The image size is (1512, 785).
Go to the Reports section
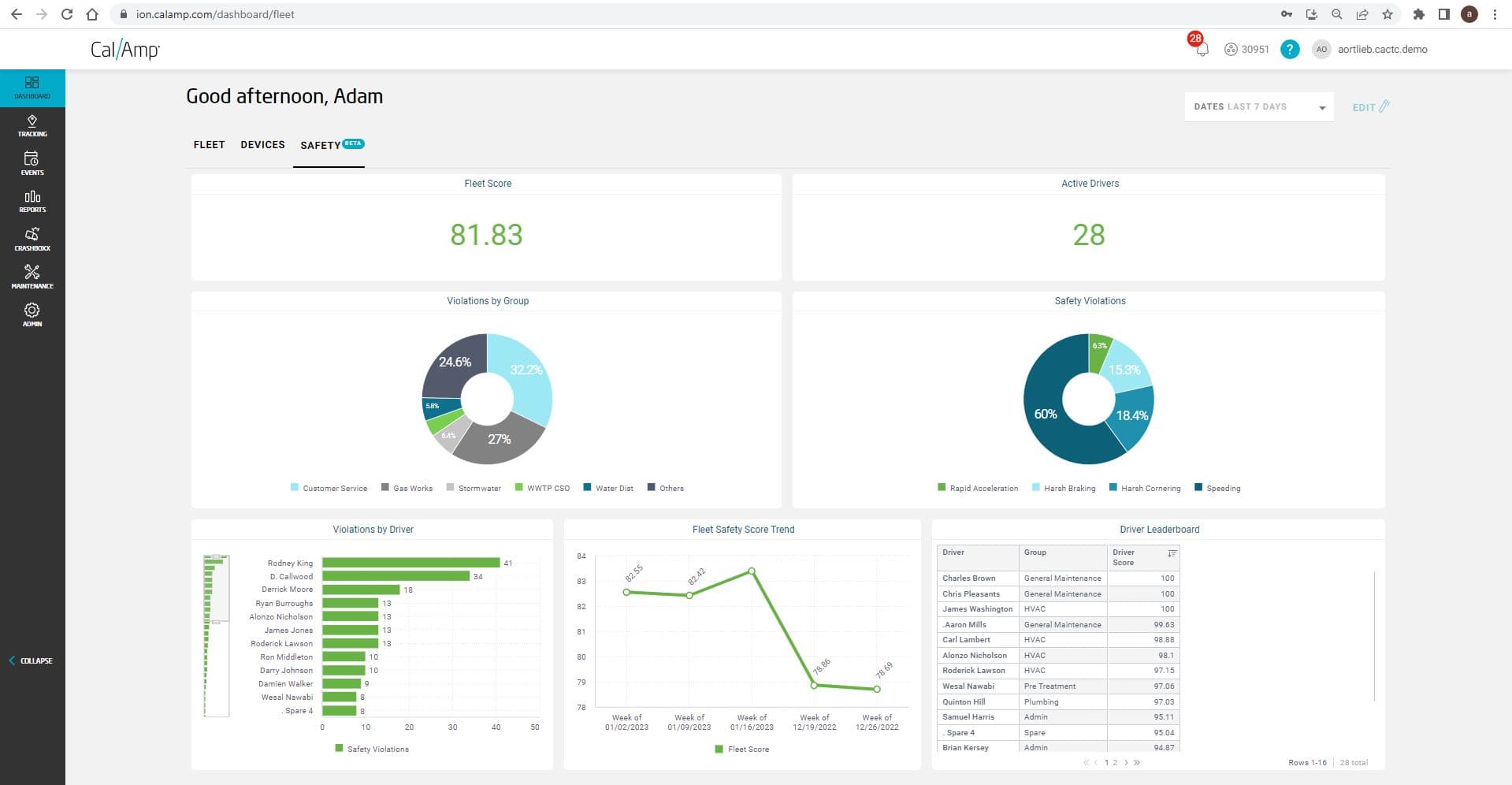32,201
